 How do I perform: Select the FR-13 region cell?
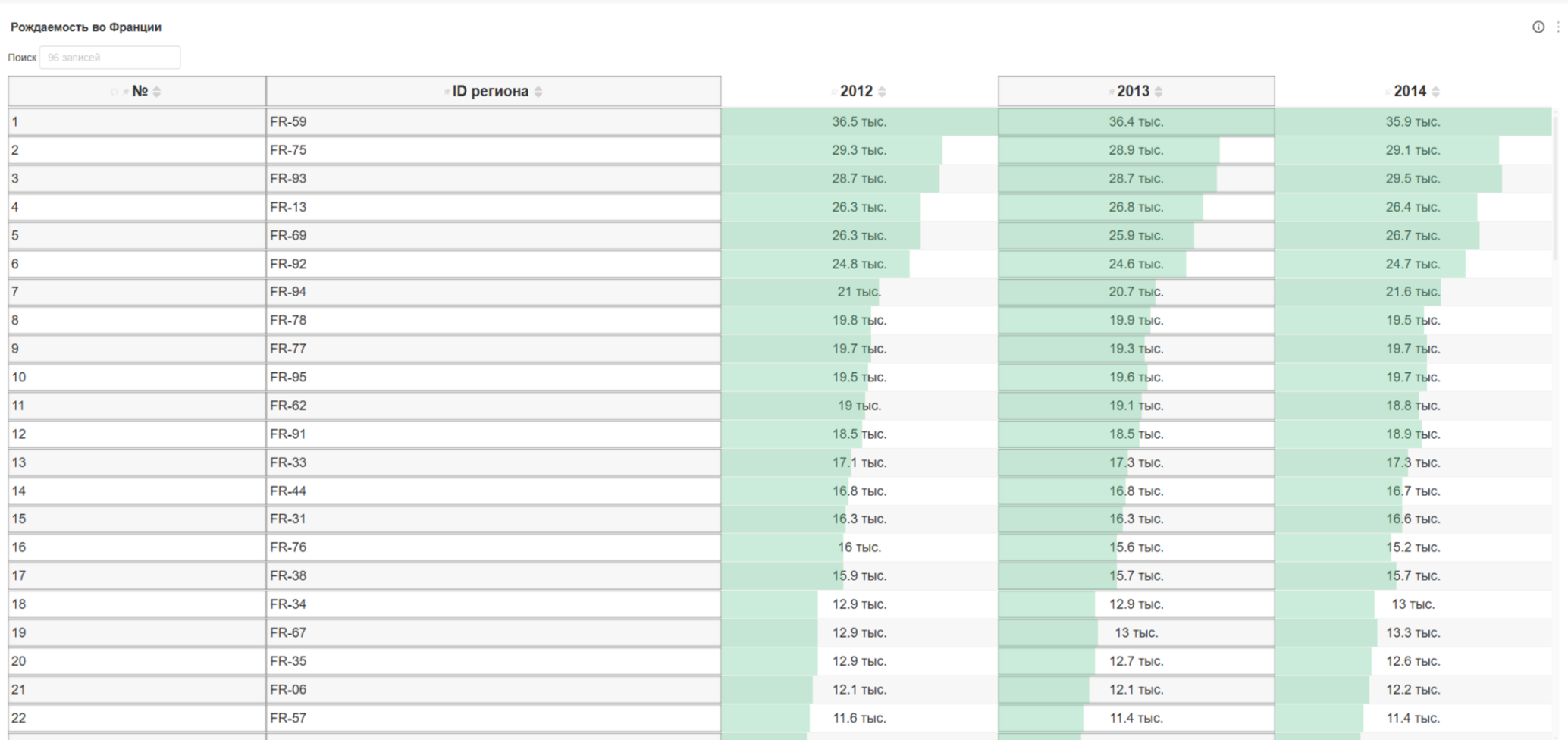click(x=494, y=207)
